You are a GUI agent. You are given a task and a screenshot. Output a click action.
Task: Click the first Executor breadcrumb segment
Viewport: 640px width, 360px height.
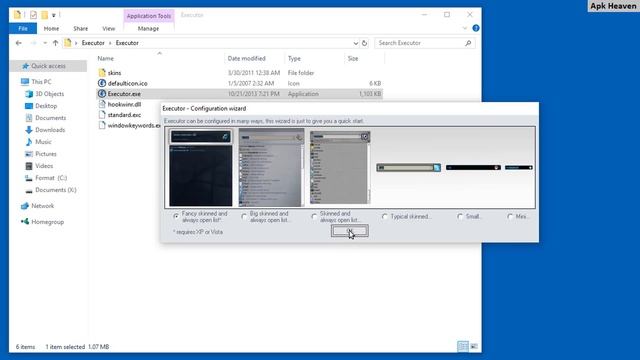93,43
